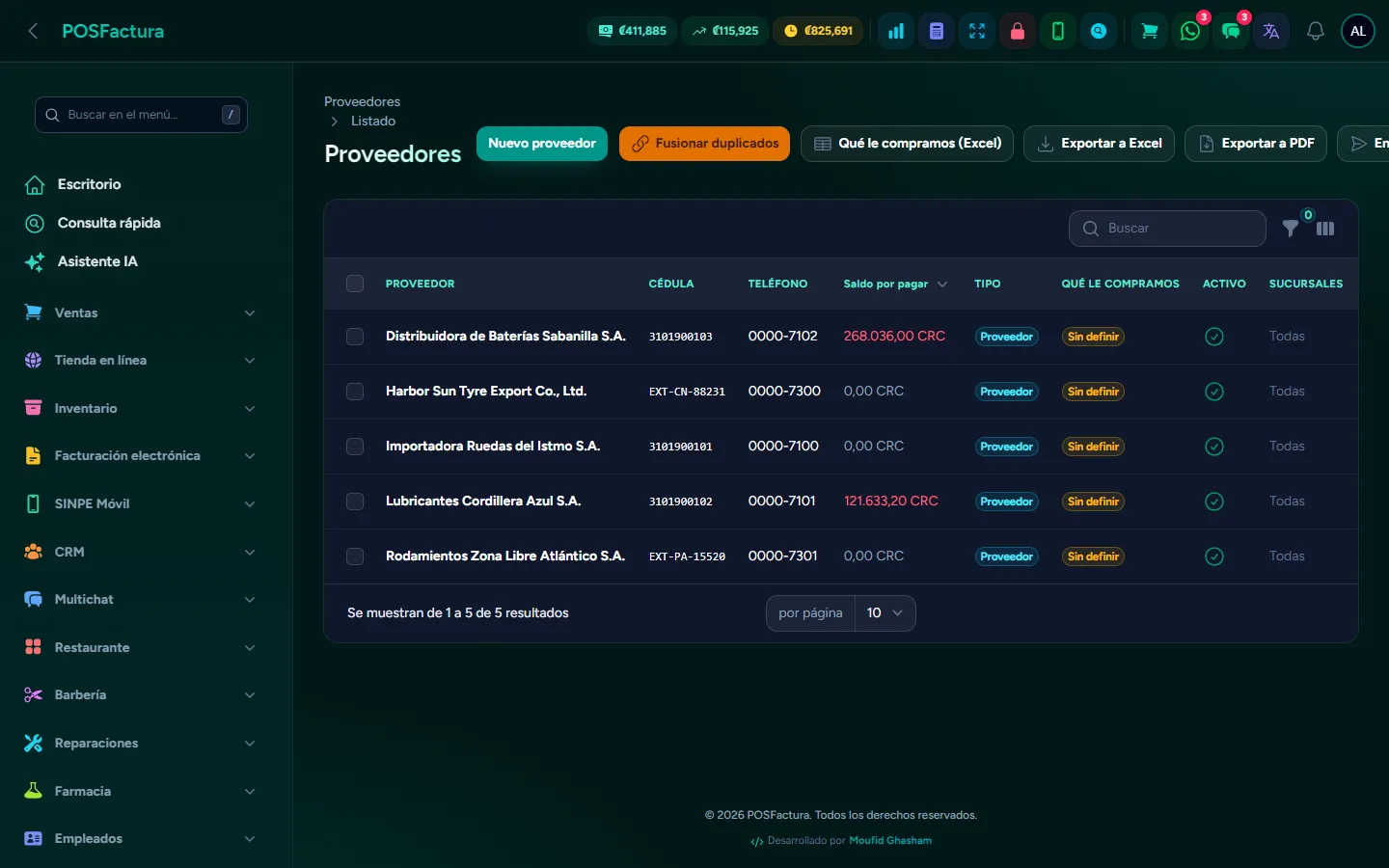
Task: Expand the Multichat menu
Action: click(141, 599)
